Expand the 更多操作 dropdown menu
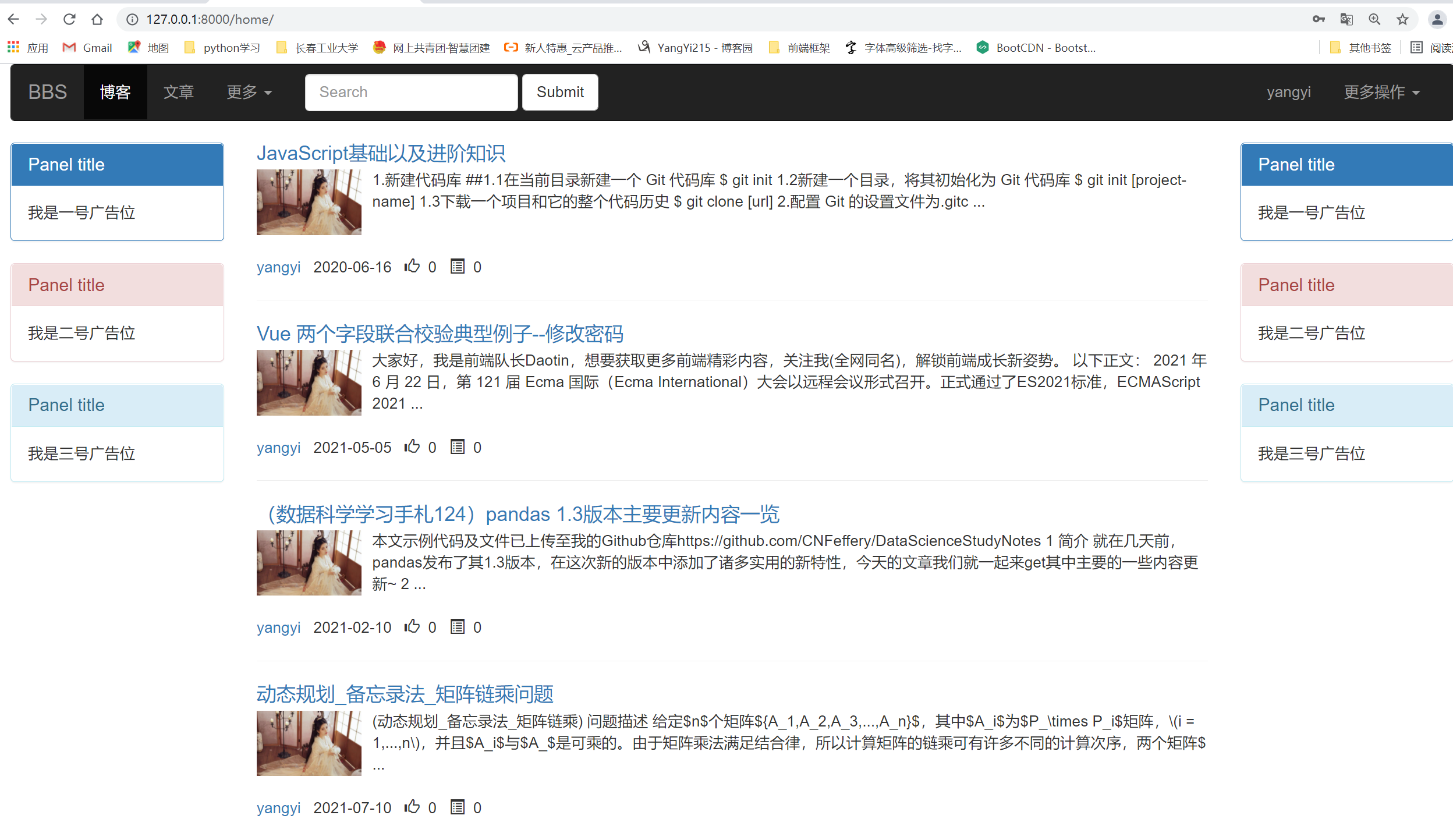The height and width of the screenshot is (840, 1453). (x=1381, y=92)
